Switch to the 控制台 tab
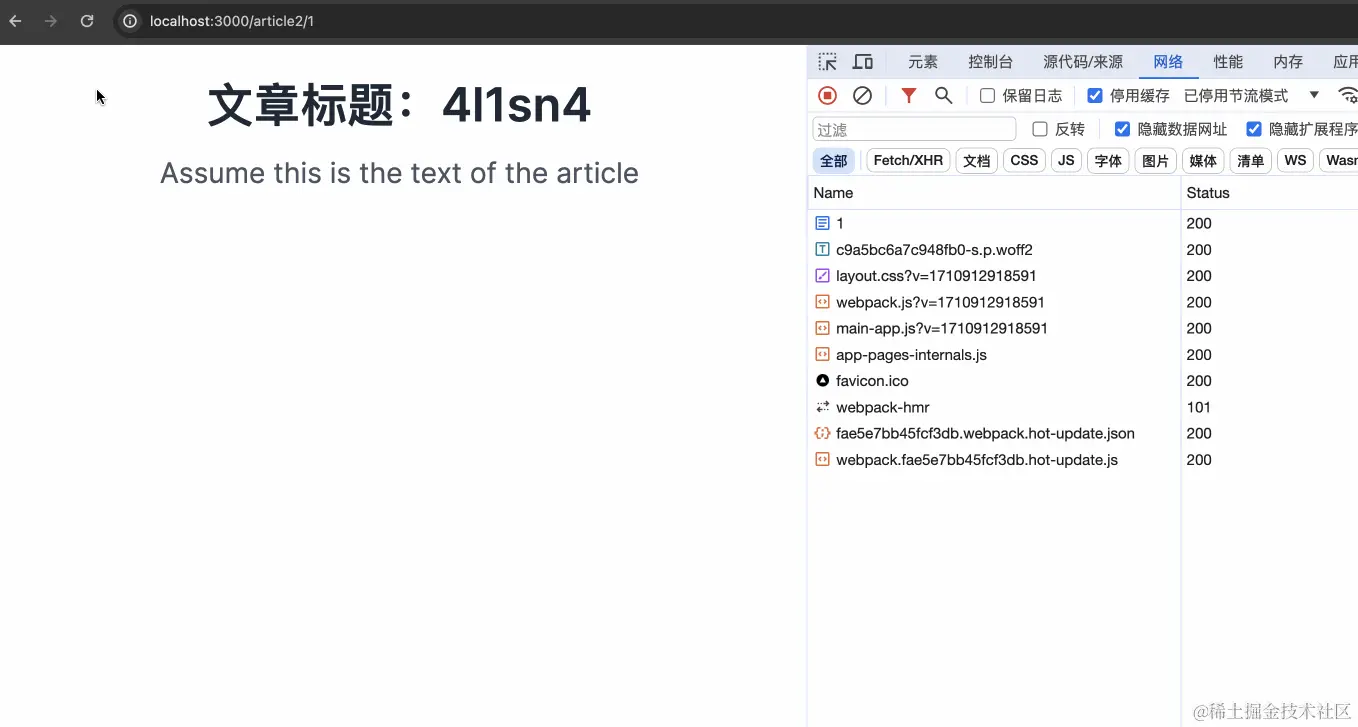The image size is (1358, 727). 990,61
